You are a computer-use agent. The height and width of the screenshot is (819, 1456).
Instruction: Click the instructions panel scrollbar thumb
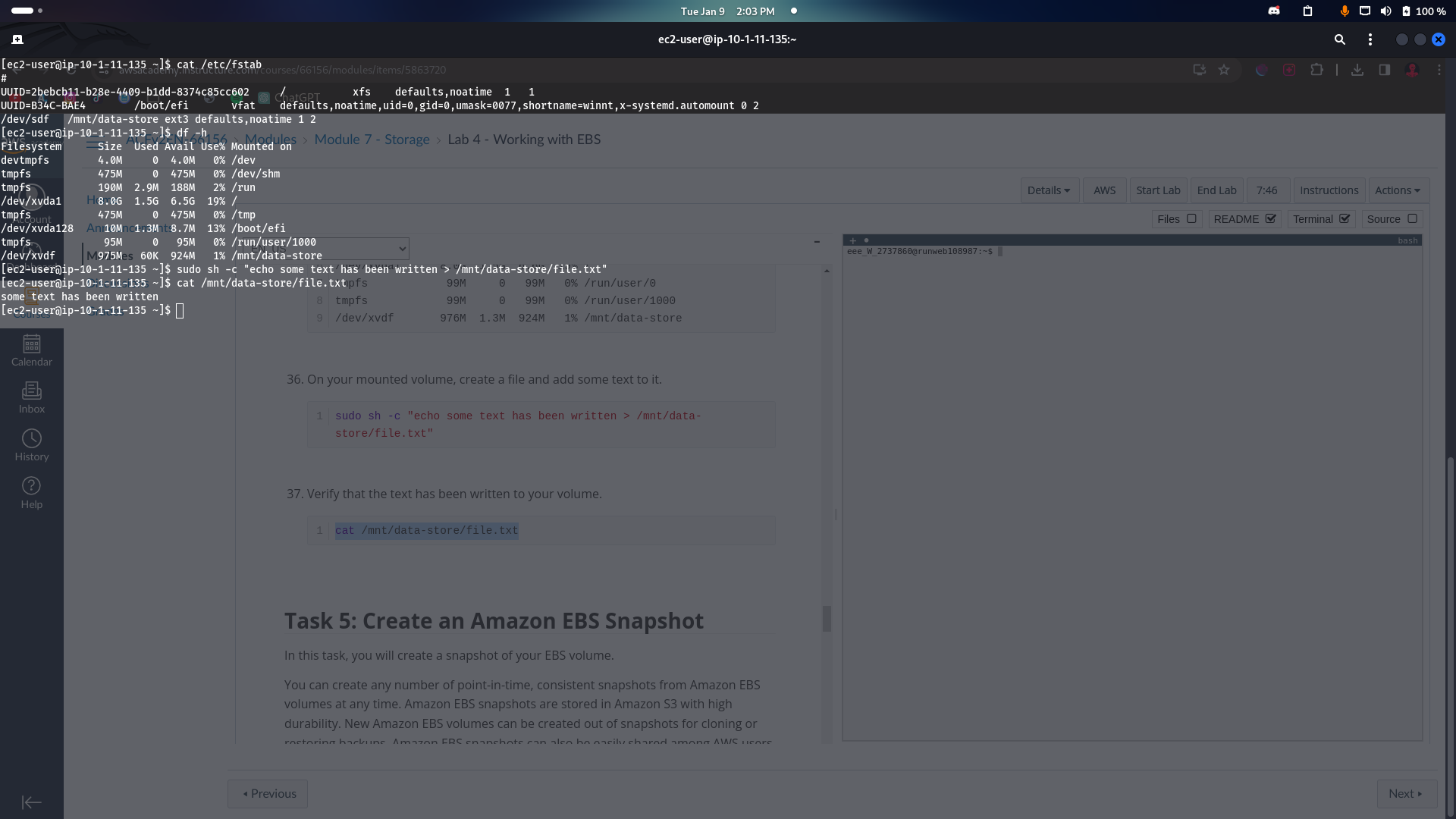(827, 618)
